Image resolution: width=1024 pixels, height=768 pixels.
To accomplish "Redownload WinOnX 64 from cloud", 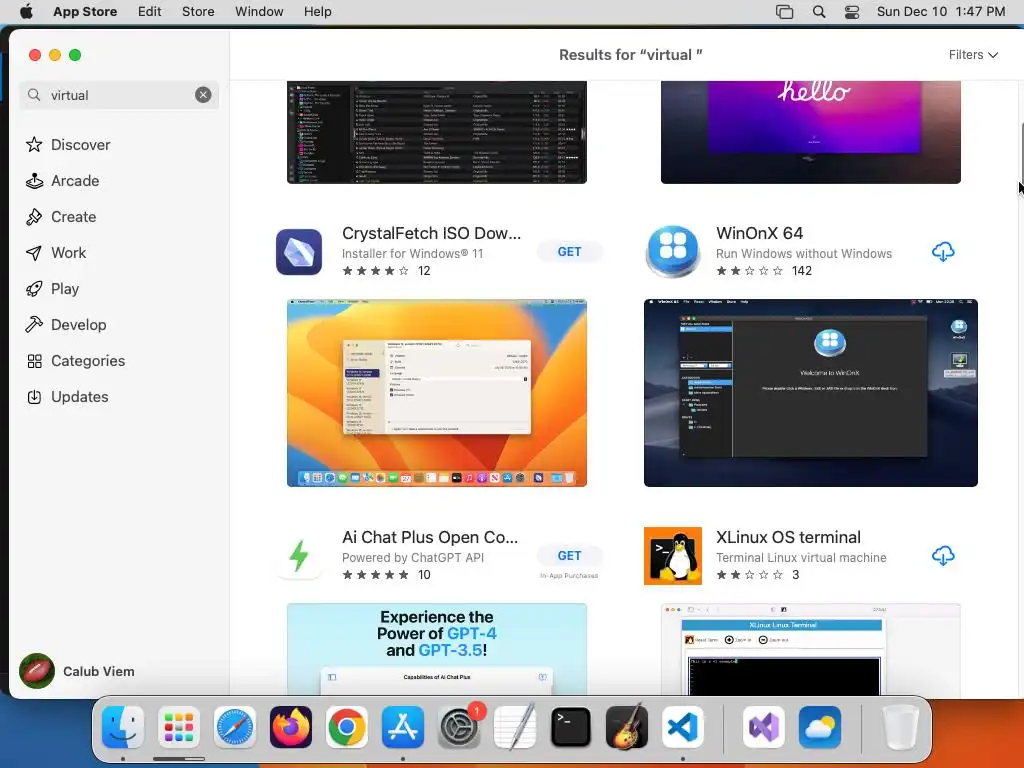I will tap(943, 251).
